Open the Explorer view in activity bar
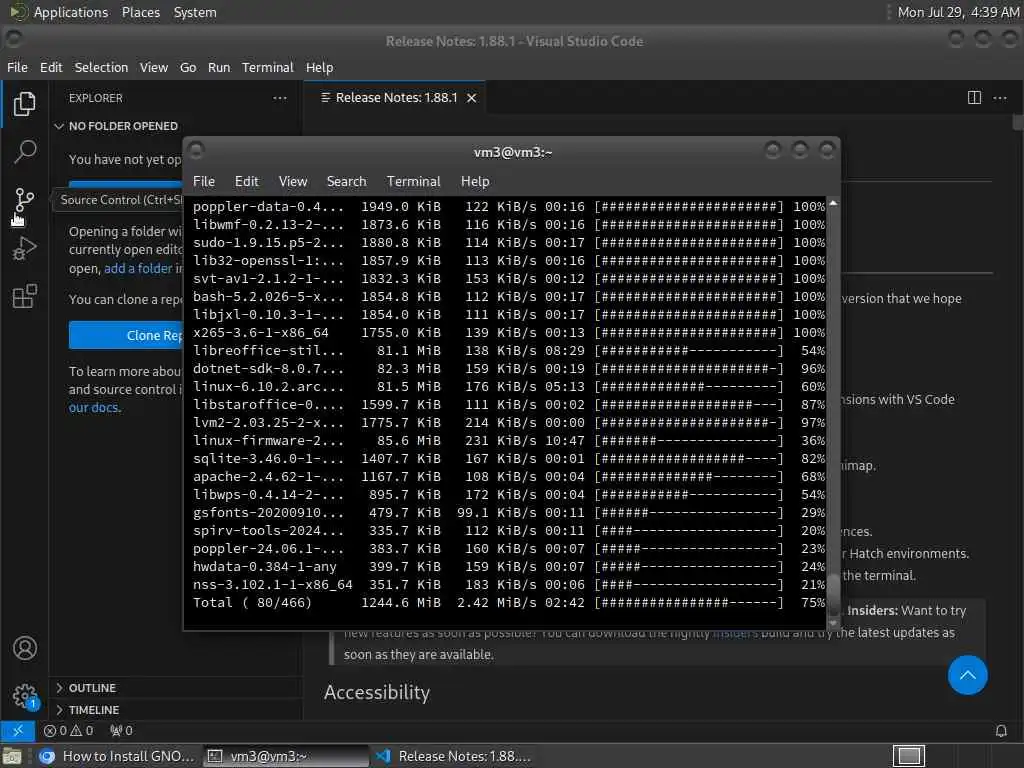The width and height of the screenshot is (1024, 768). click(x=25, y=103)
